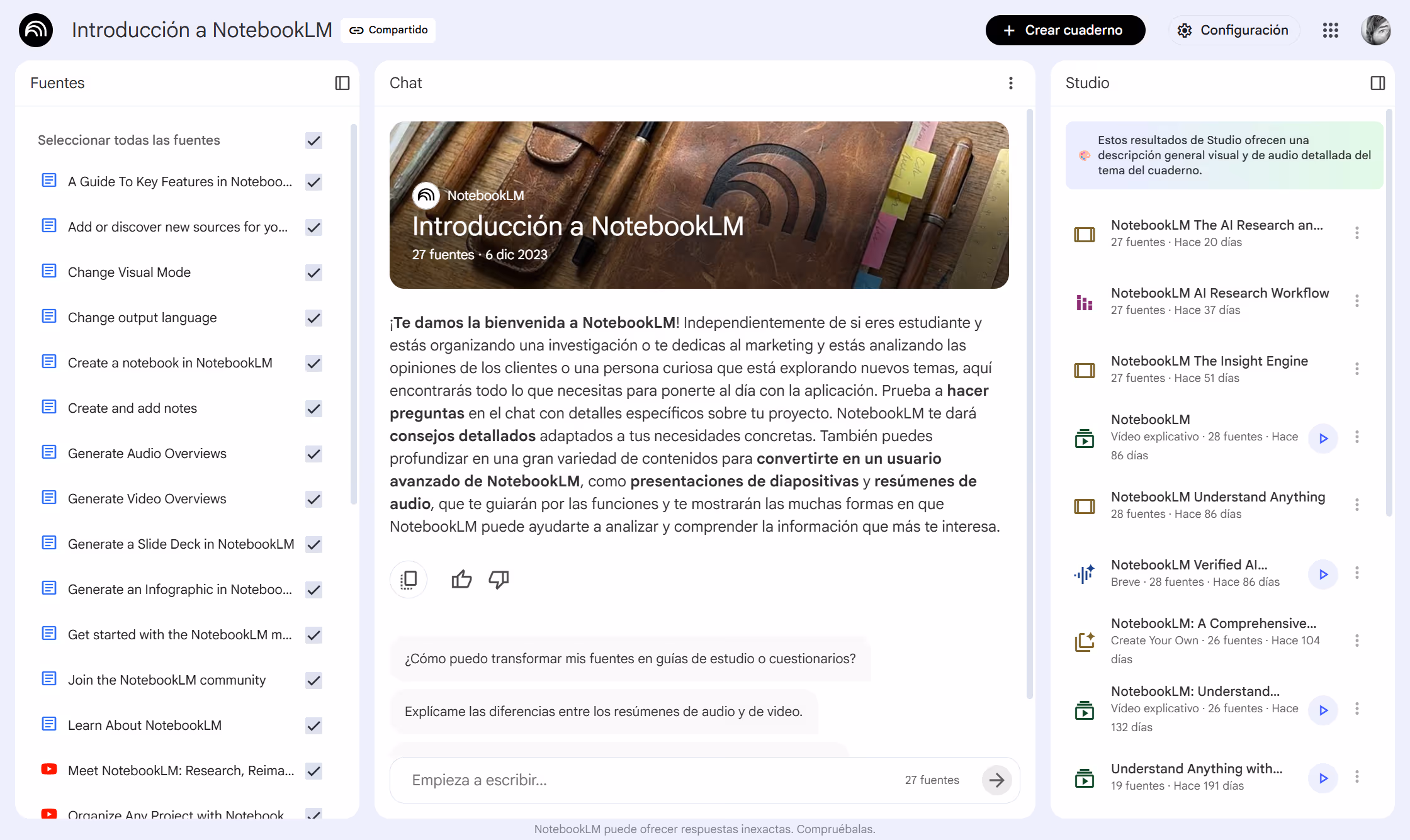The height and width of the screenshot is (840, 1410).
Task: Uncheck Change output language source
Action: [x=313, y=318]
